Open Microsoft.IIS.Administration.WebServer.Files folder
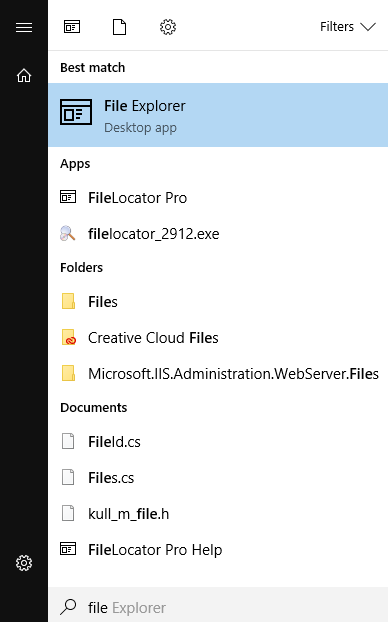 pyautogui.click(x=218, y=374)
